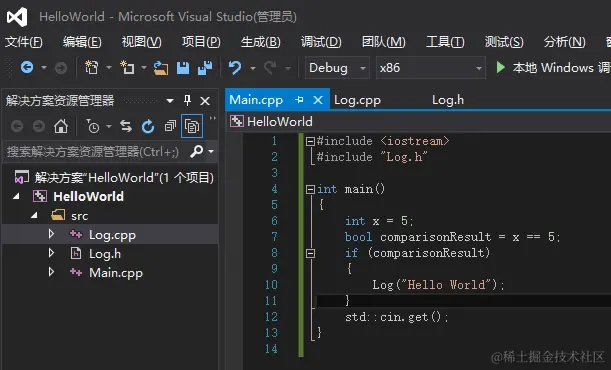Open the New Project dropdown arrow
This screenshot has width=611, height=370.
(109, 68)
